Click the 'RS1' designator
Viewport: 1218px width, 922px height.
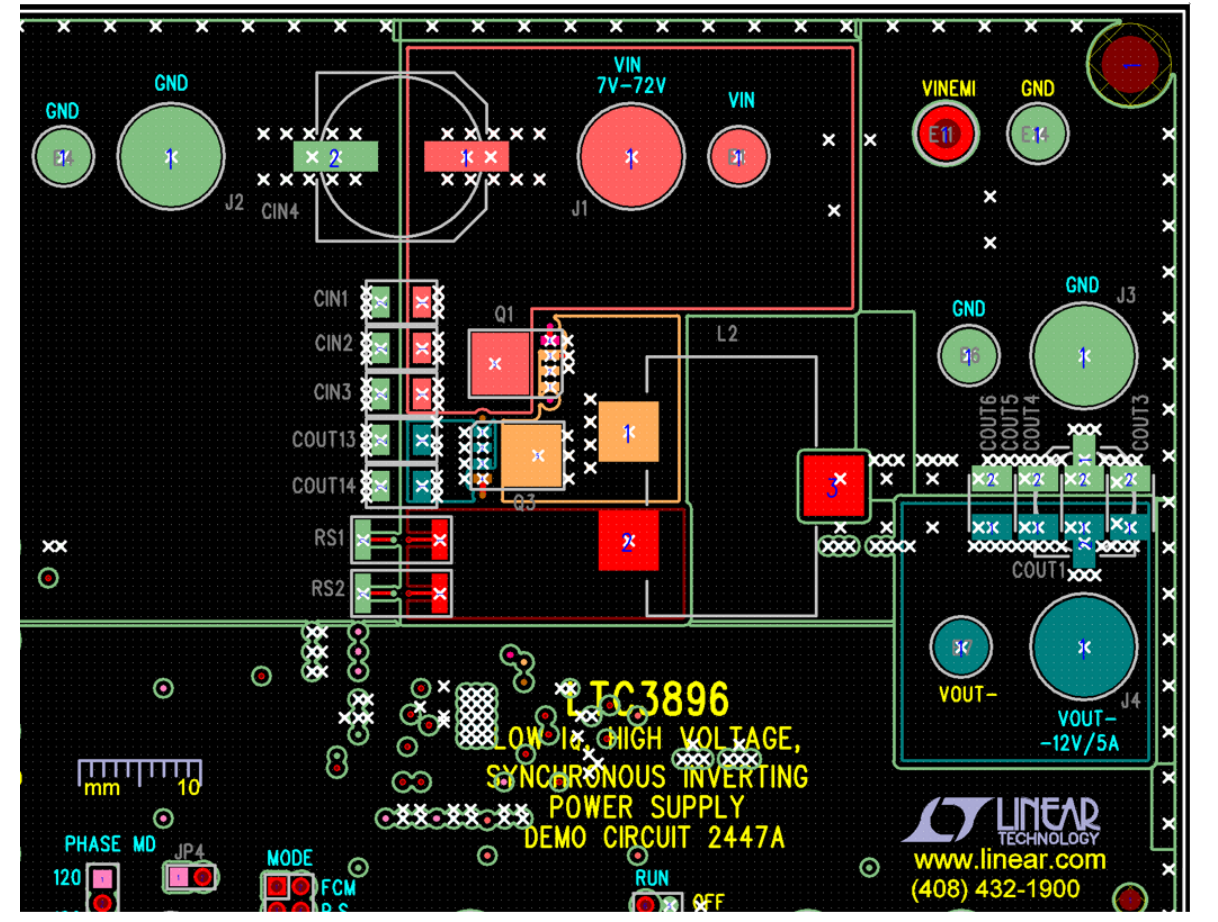coord(329,538)
